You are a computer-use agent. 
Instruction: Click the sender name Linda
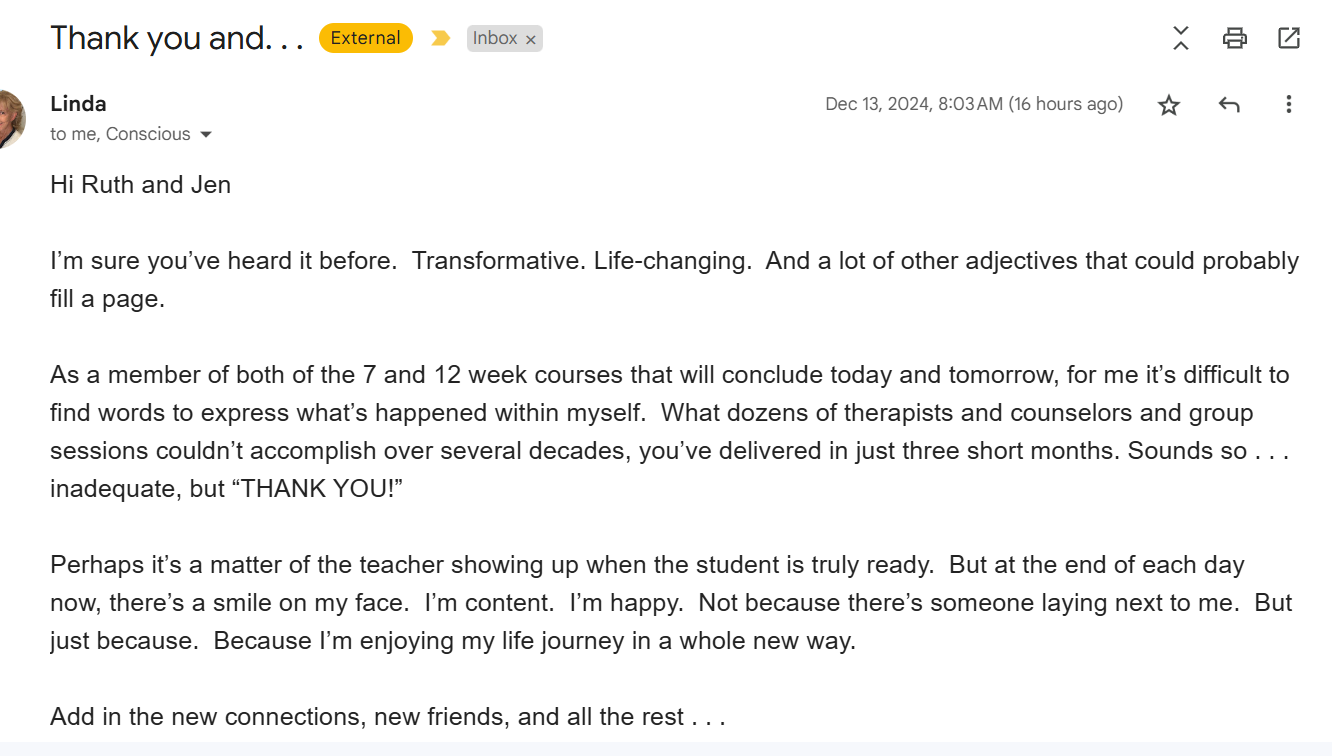pyautogui.click(x=78, y=104)
